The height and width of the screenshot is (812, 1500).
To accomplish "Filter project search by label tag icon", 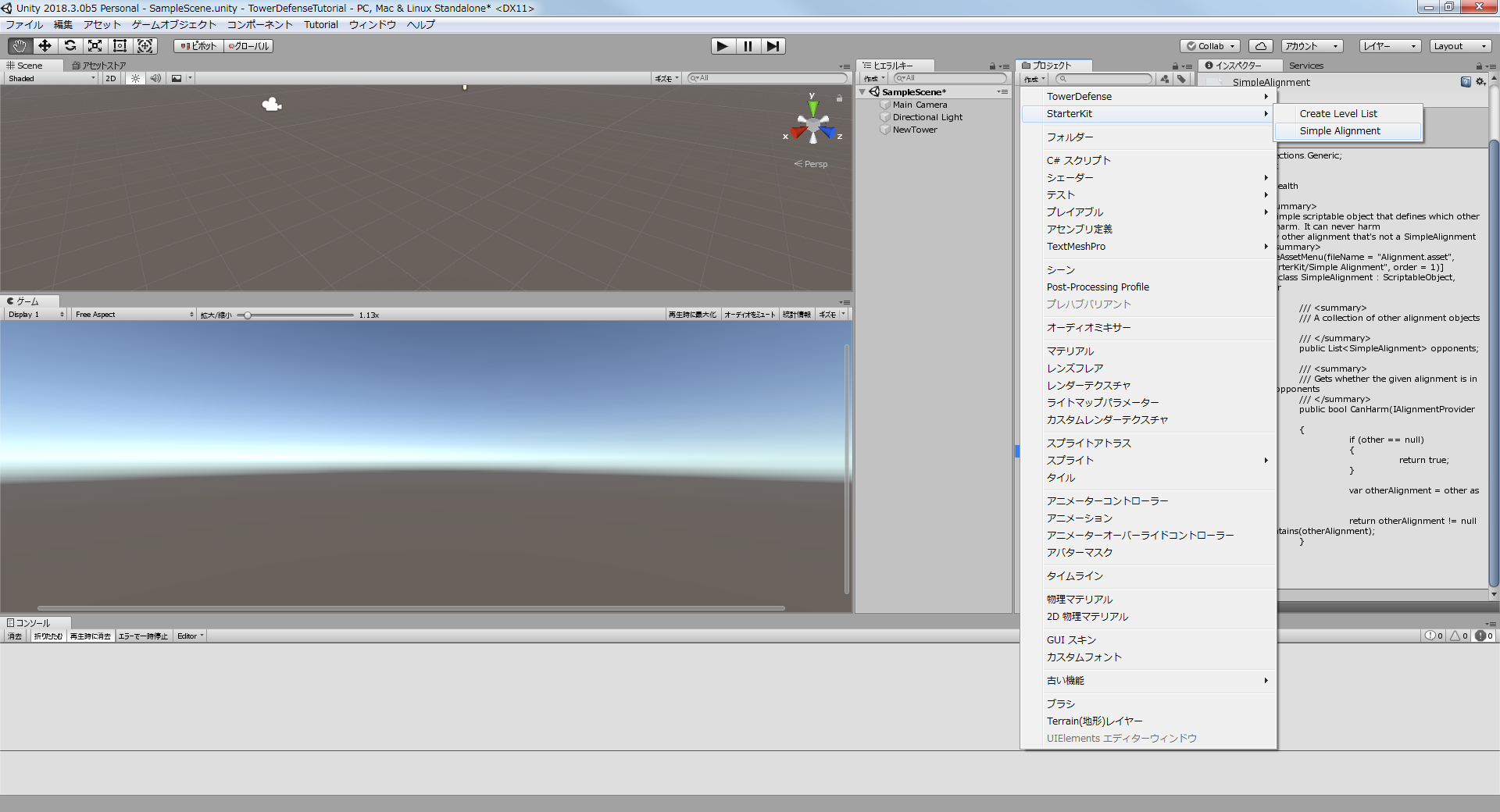I will click(x=1181, y=78).
